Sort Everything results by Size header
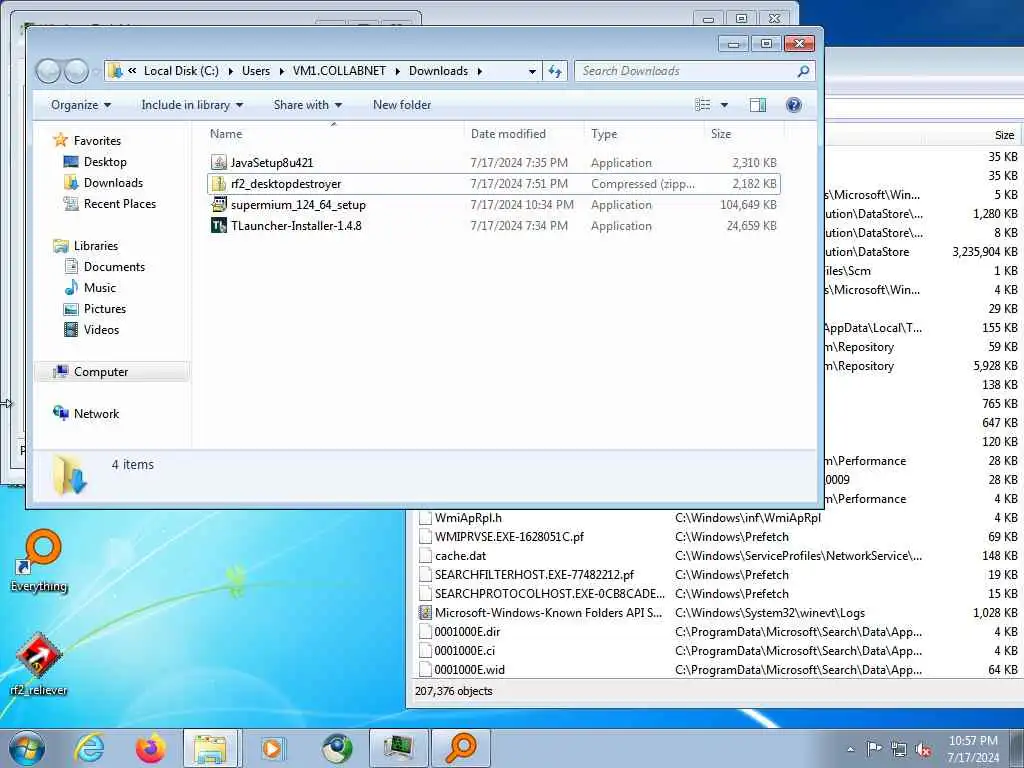1024x768 pixels. [x=1004, y=135]
